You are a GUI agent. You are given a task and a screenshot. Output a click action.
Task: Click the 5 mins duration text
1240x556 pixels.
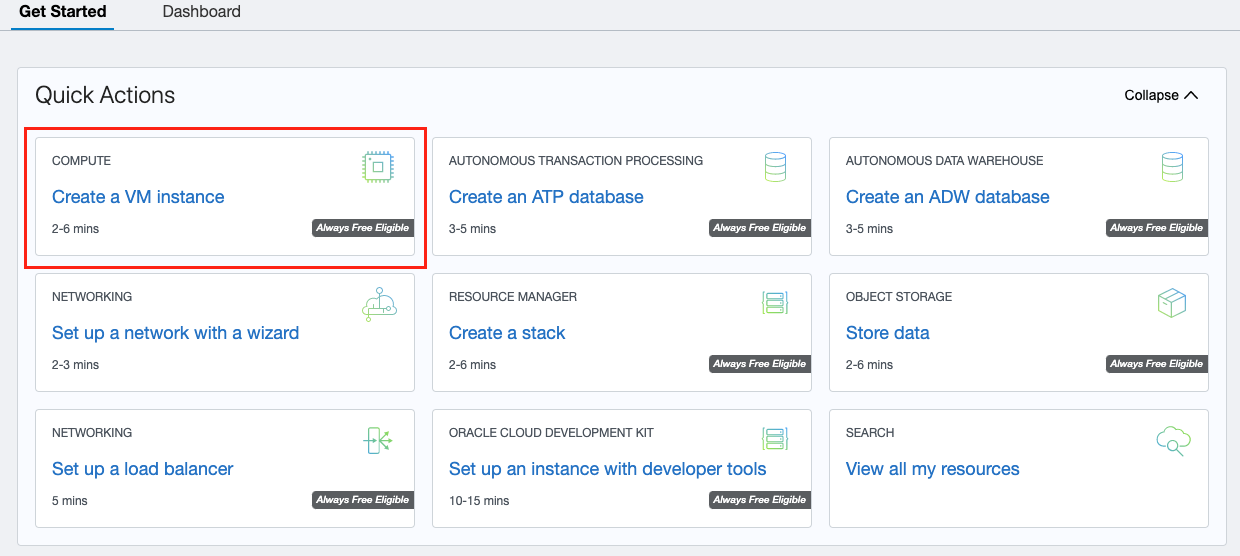pos(72,501)
